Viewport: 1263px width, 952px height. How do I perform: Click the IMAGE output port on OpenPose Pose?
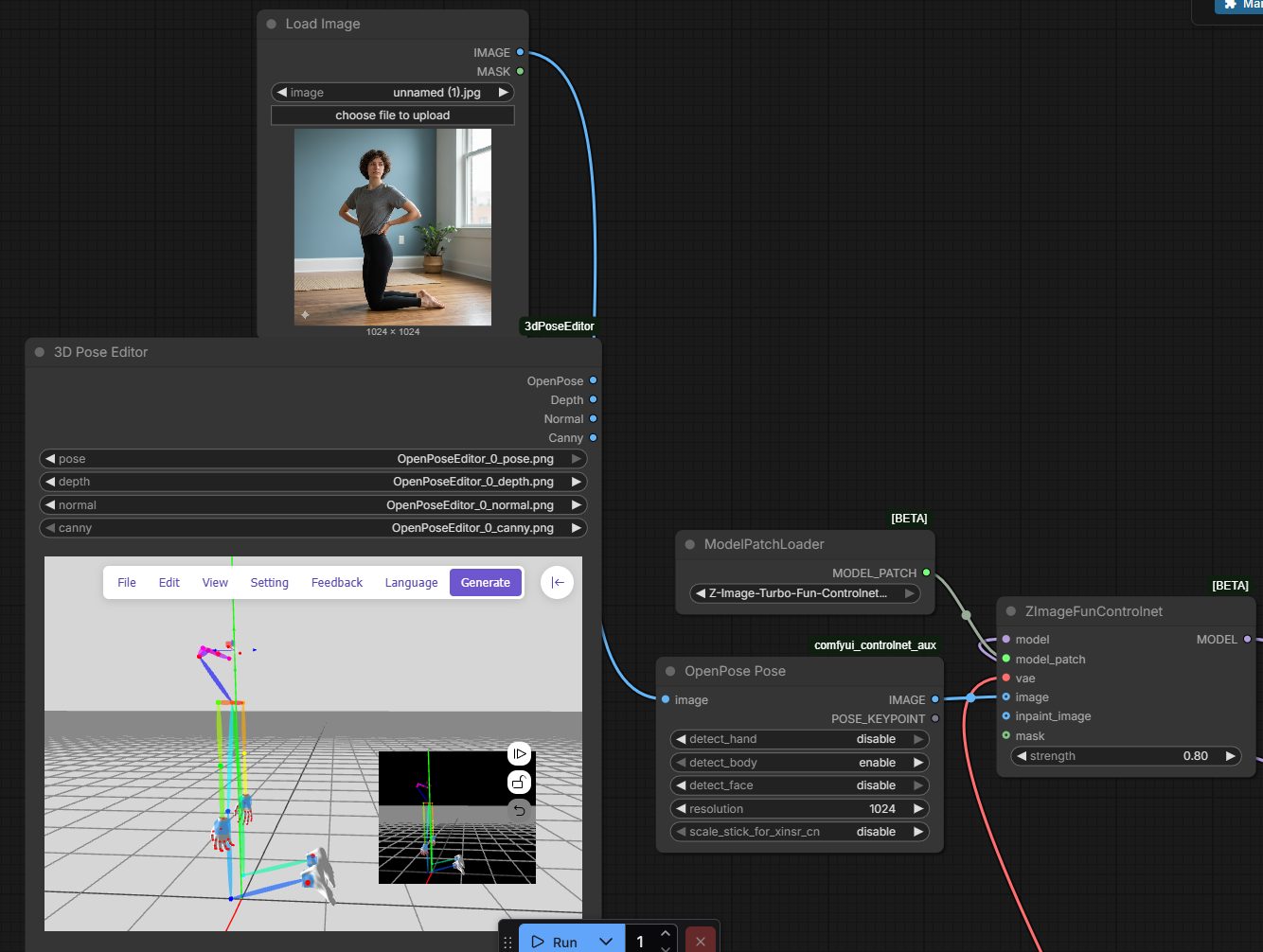pyautogui.click(x=935, y=699)
